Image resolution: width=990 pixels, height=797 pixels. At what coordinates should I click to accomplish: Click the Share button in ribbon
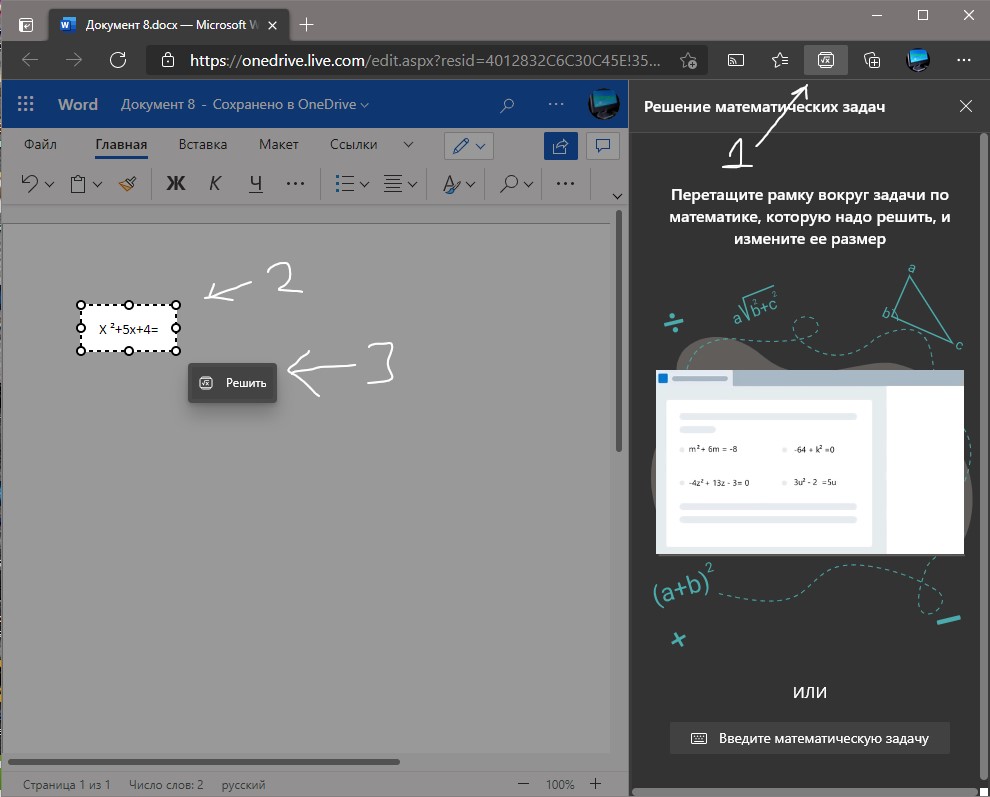coord(561,146)
